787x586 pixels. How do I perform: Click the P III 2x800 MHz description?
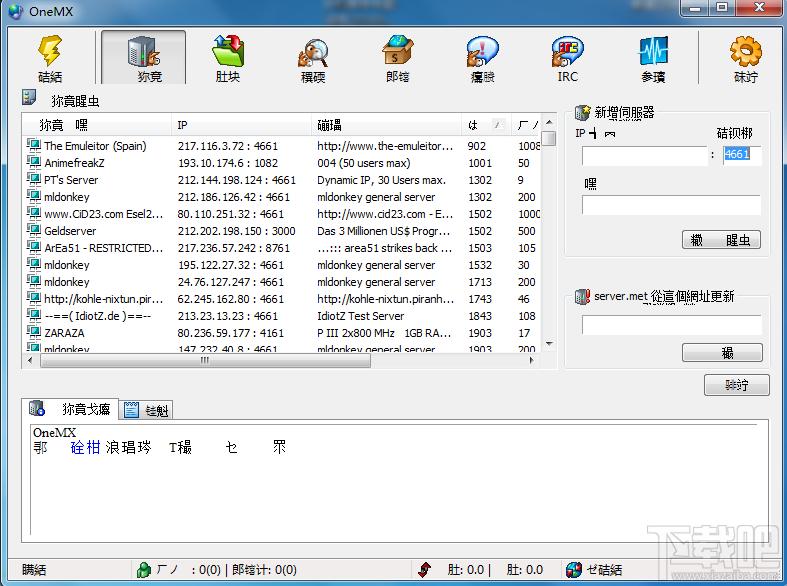(383, 333)
